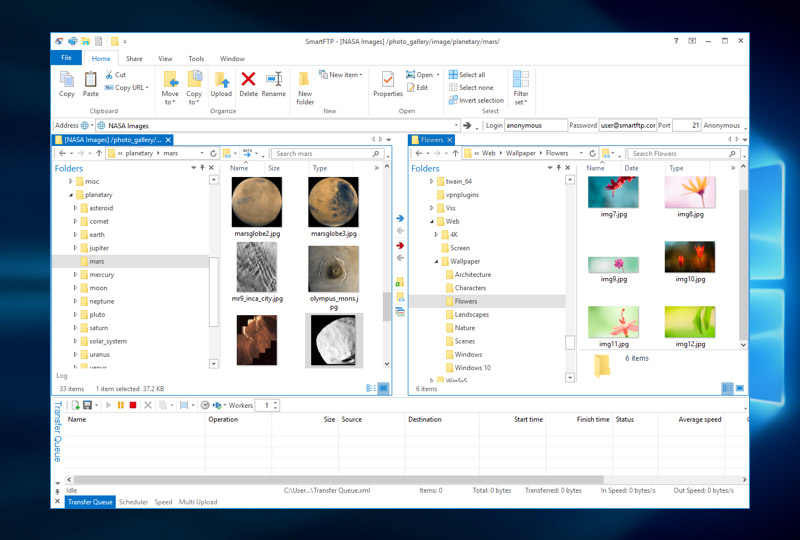The height and width of the screenshot is (540, 800).
Task: Increase the Workers count stepper
Action: pyautogui.click(x=276, y=403)
